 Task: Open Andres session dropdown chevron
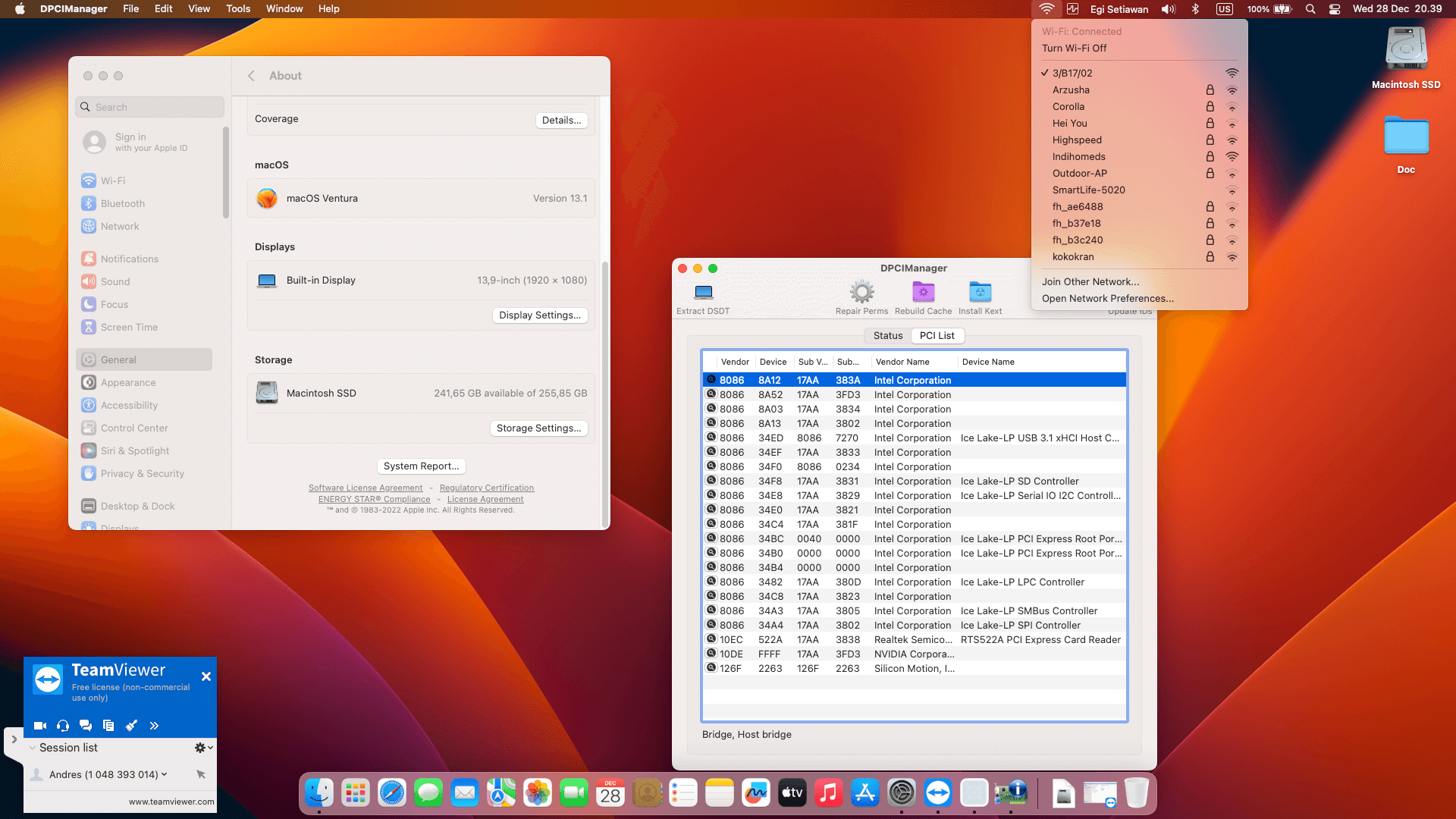pyautogui.click(x=165, y=774)
